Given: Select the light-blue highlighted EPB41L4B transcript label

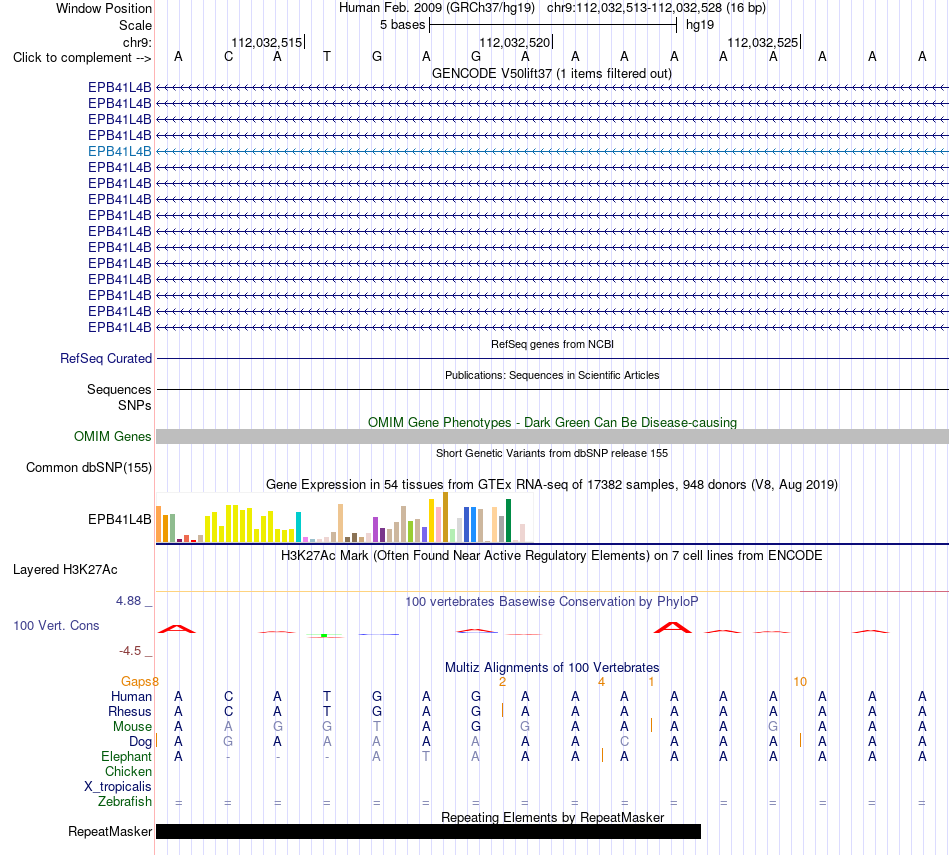Looking at the screenshot, I should [x=119, y=151].
